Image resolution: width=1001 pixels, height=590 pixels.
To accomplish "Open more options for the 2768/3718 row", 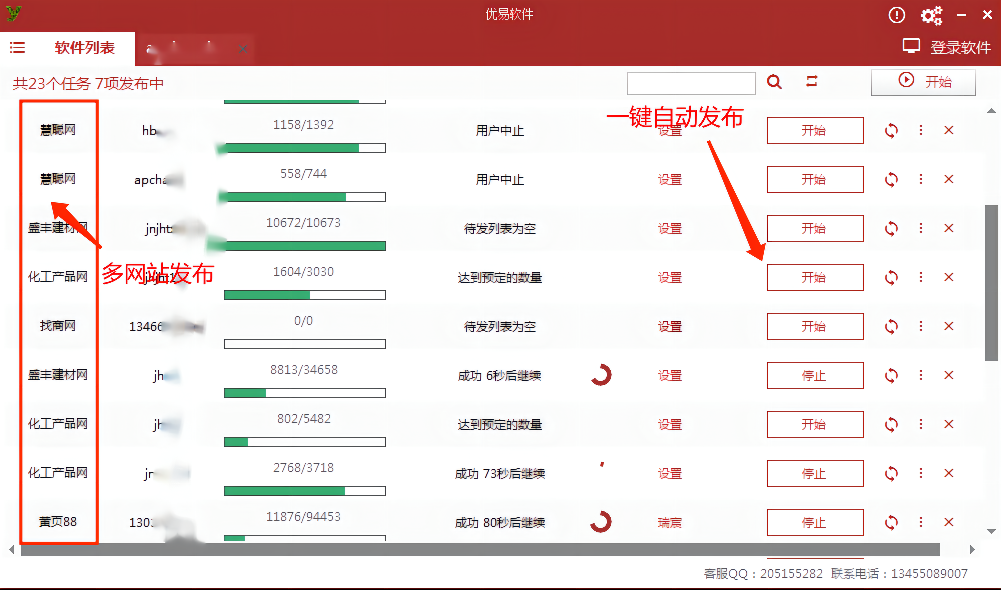I will pos(921,473).
